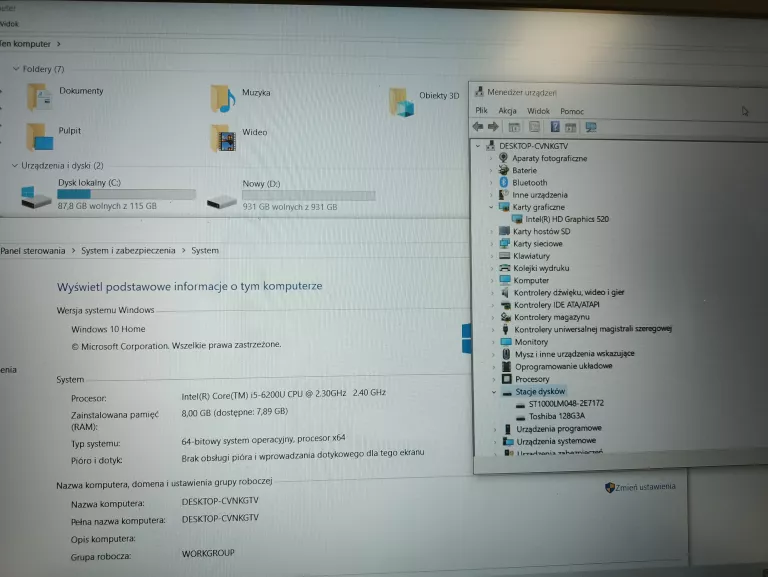
Task: Open the Akcja menu in Device Manager
Action: [x=507, y=111]
